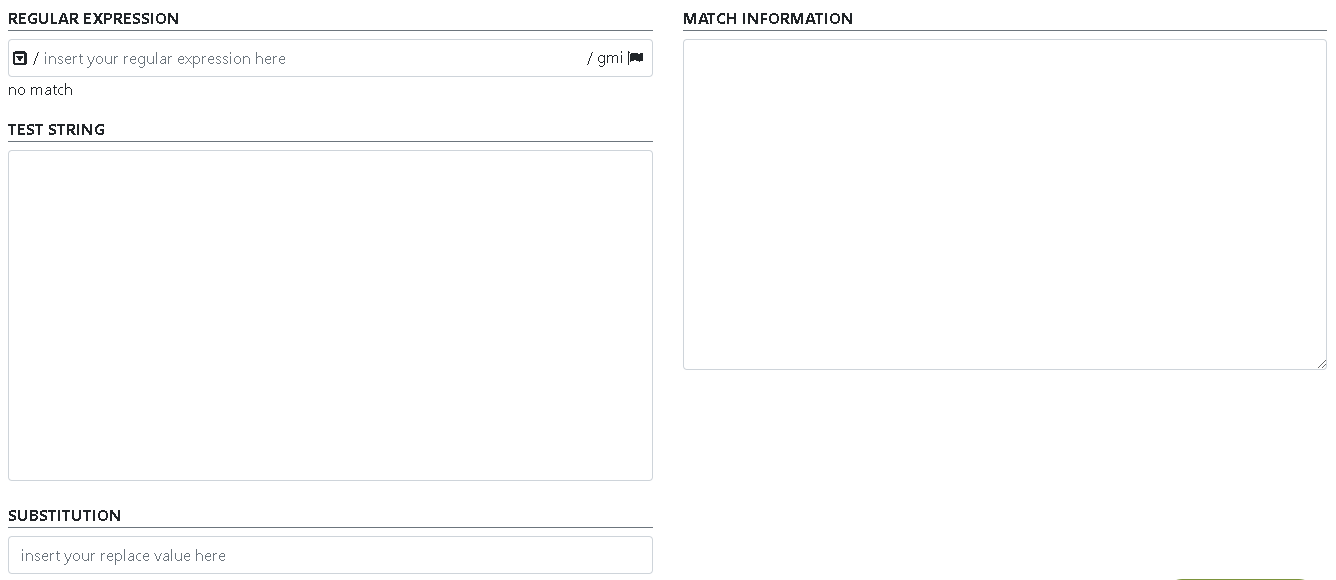Click the divider line under the SUBSTITUTION heading
Image resolution: width=1336 pixels, height=580 pixels.
coord(330,527)
